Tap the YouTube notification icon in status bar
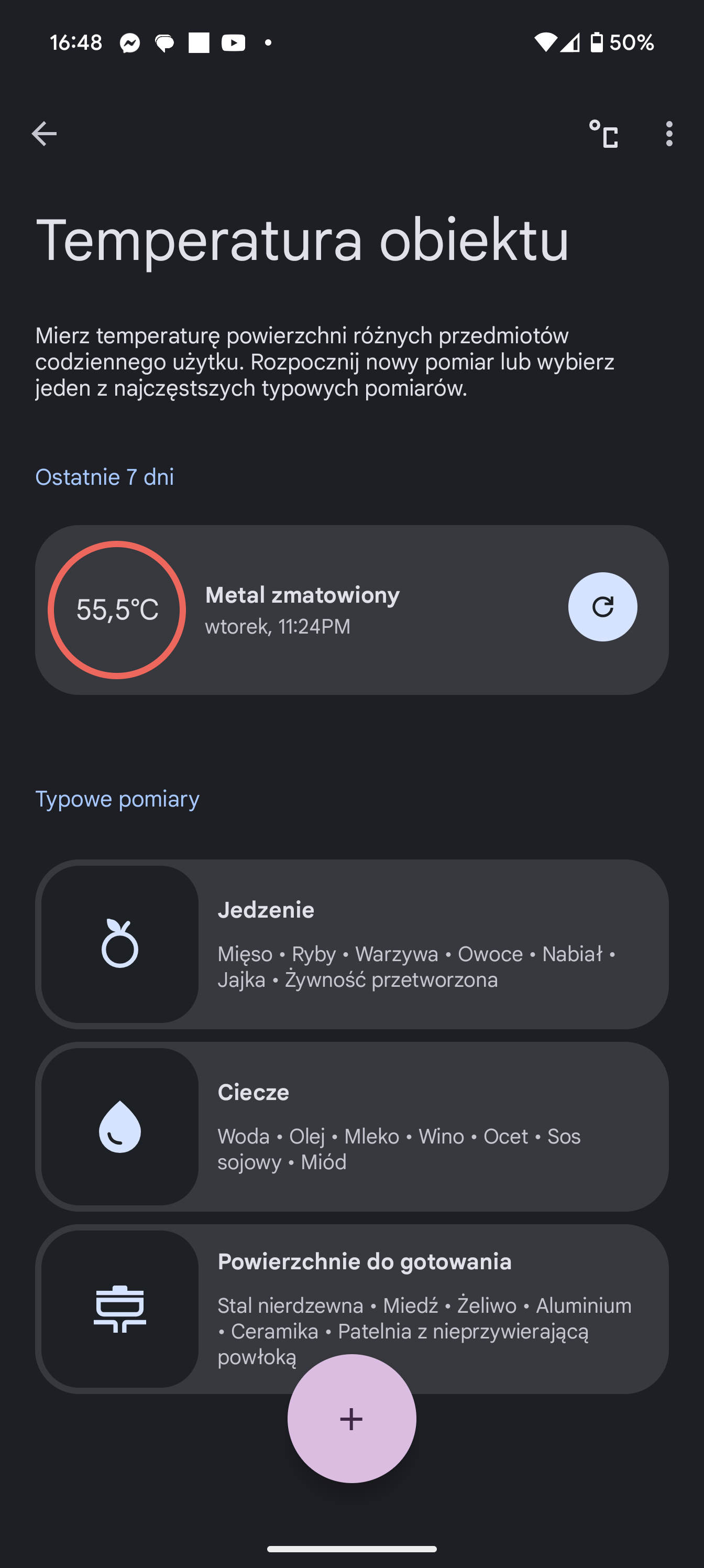 [233, 42]
